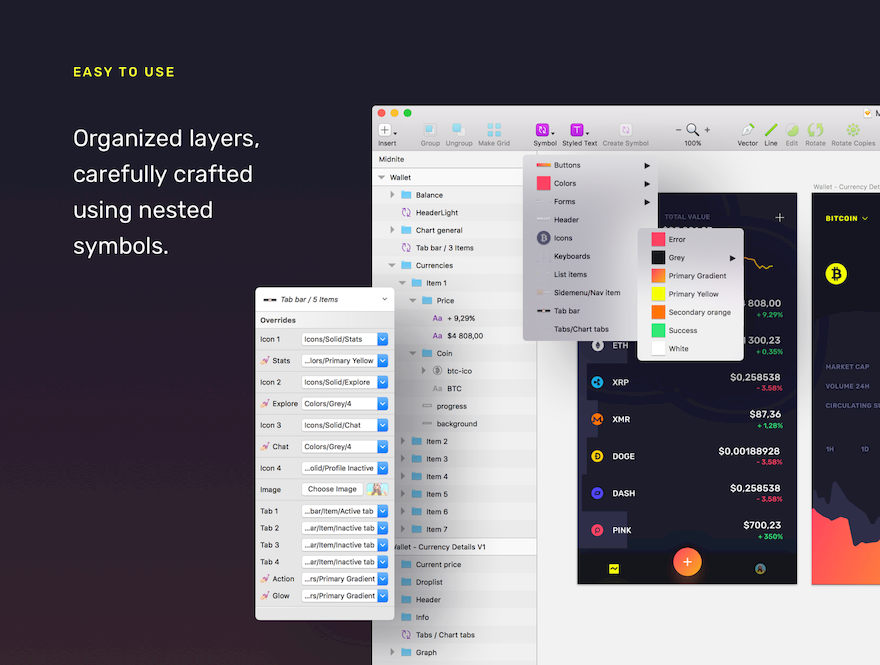880x665 pixels.
Task: Click the Make Grid icon
Action: [x=494, y=130]
